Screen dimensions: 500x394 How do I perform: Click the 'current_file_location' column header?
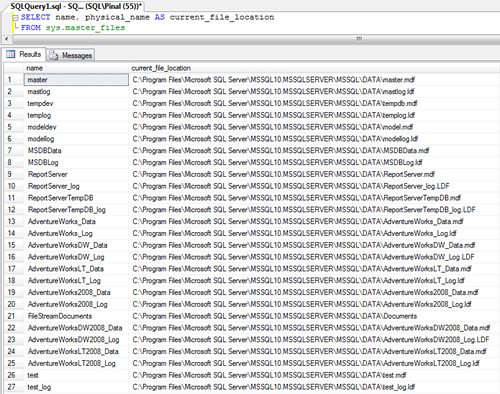(x=314, y=68)
